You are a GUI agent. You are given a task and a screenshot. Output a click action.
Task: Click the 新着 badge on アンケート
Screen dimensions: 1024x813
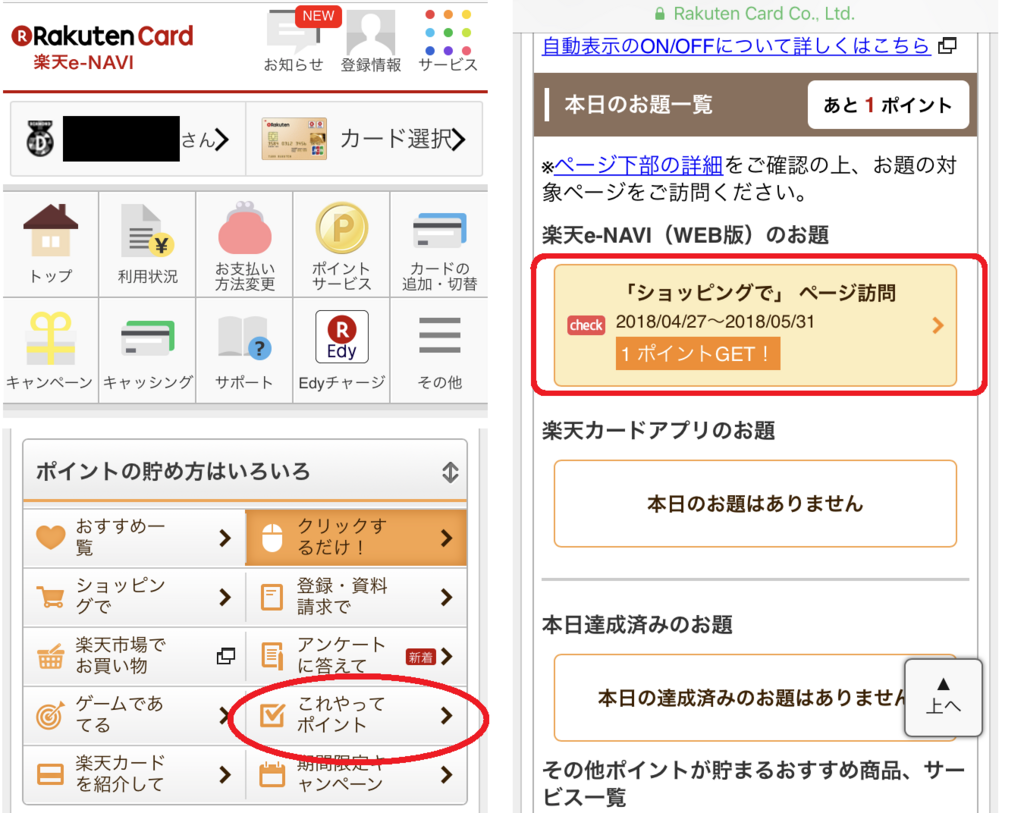point(421,657)
